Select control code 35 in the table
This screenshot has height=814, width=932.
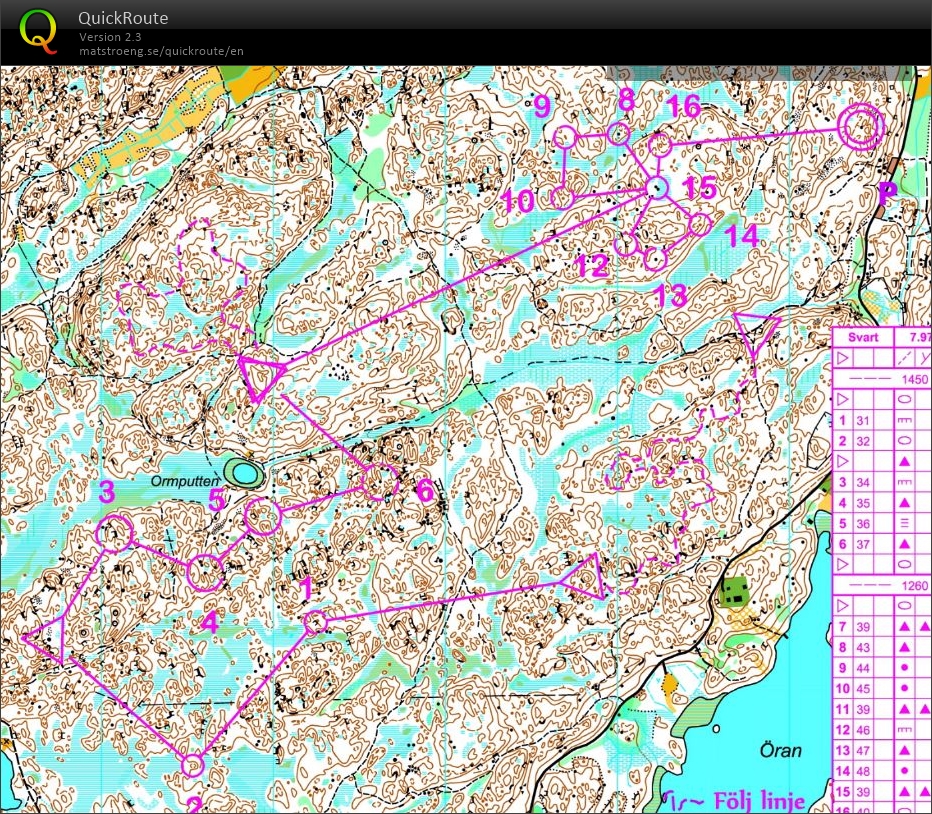coord(862,503)
